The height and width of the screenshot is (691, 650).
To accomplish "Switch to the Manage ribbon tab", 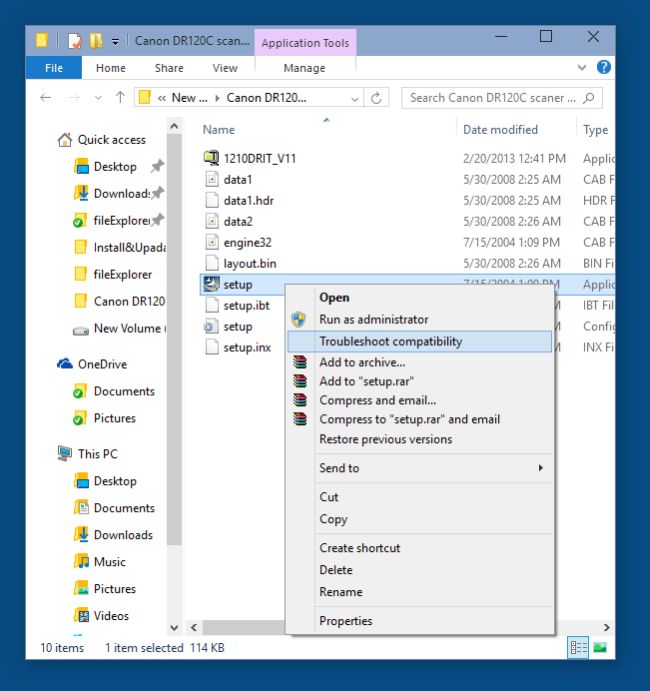I will [305, 68].
